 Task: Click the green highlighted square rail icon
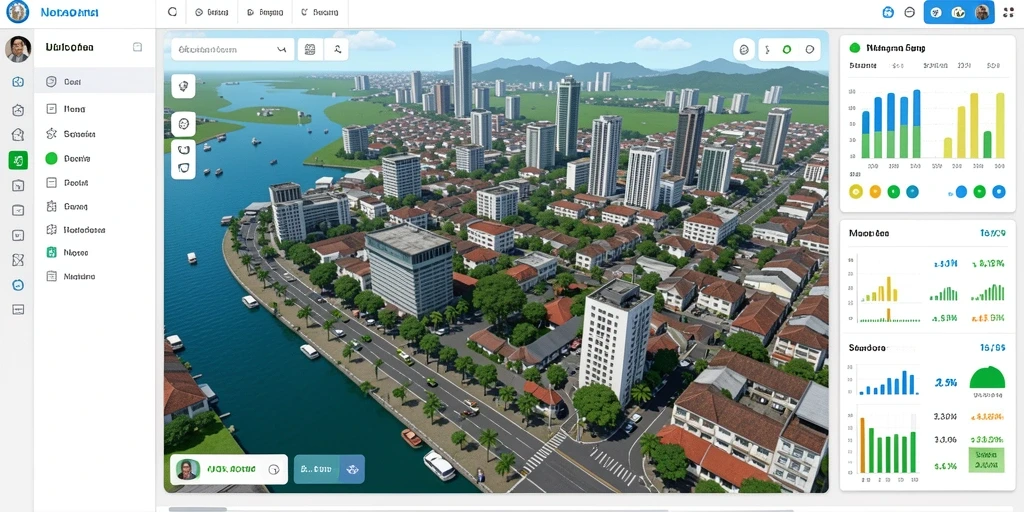(x=18, y=159)
